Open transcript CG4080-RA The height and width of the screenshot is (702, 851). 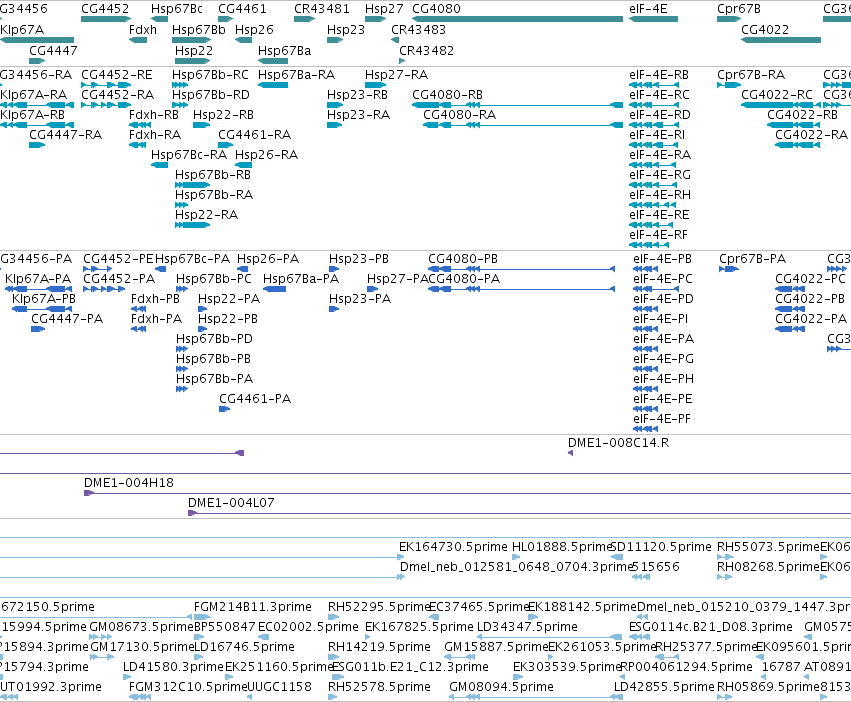459,115
